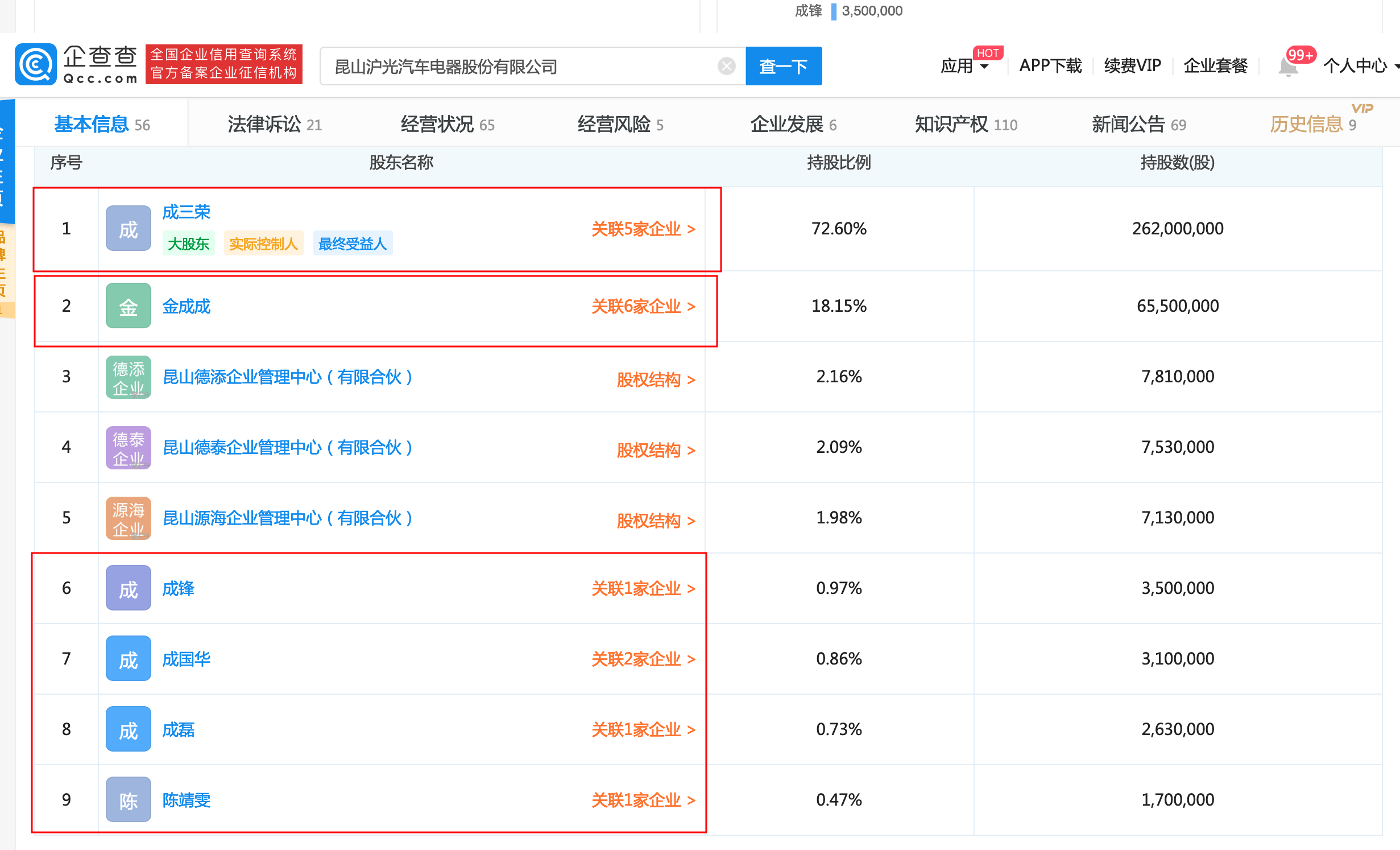Expand 关联5家企业 for 成三荣
Viewport: 1400px width, 850px height.
pos(643,229)
